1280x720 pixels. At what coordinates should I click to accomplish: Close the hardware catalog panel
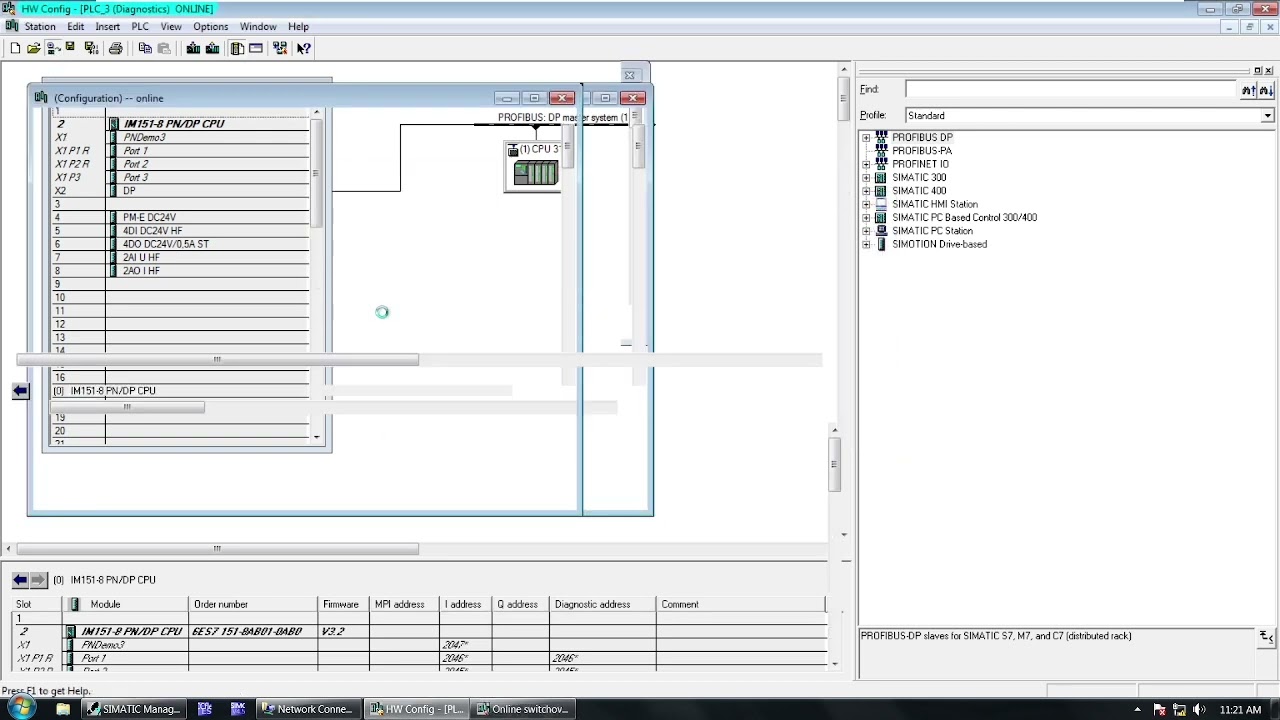[1269, 70]
